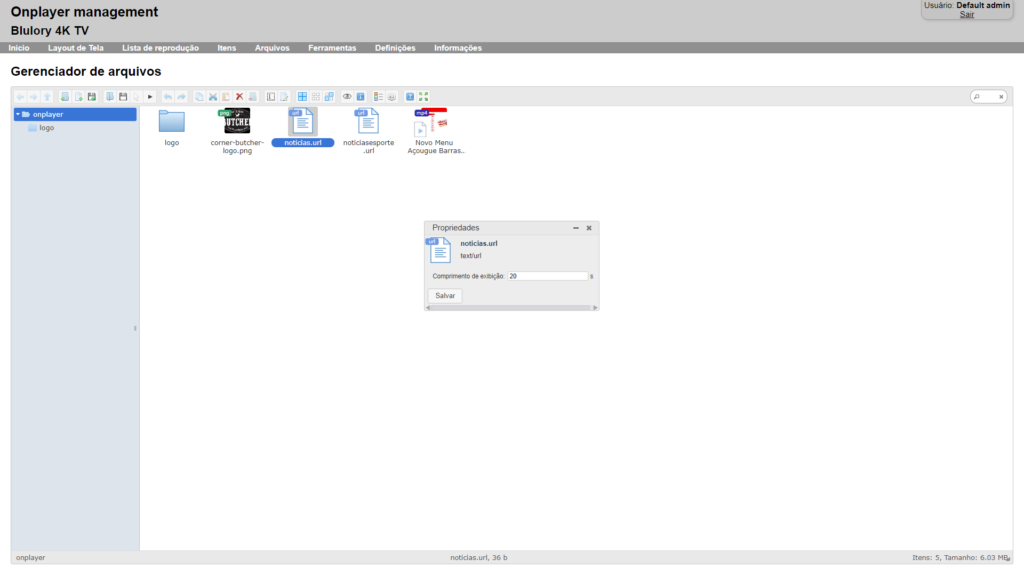1024x576 pixels.
Task: Open the sort options list icon
Action: click(x=378, y=97)
